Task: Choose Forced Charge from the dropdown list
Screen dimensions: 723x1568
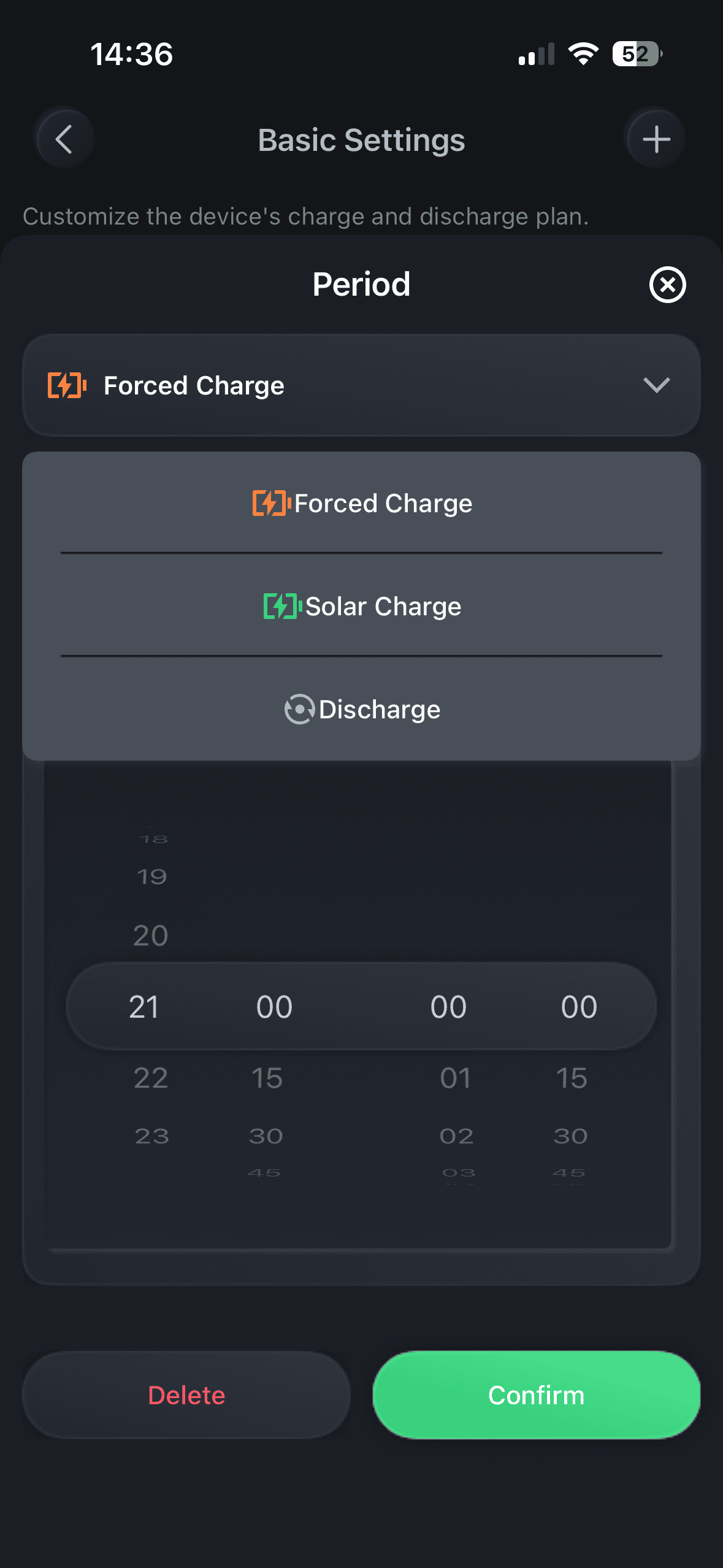Action: click(x=383, y=504)
